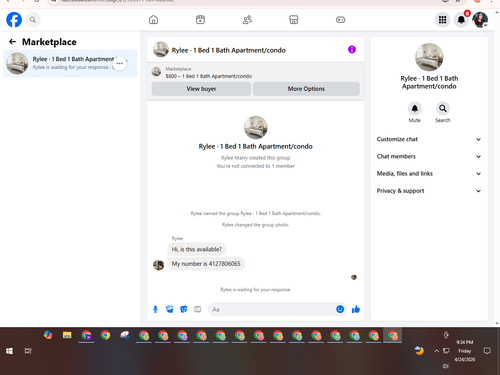Open the Facebook menu grid icon
The width and height of the screenshot is (500, 375).
442,20
